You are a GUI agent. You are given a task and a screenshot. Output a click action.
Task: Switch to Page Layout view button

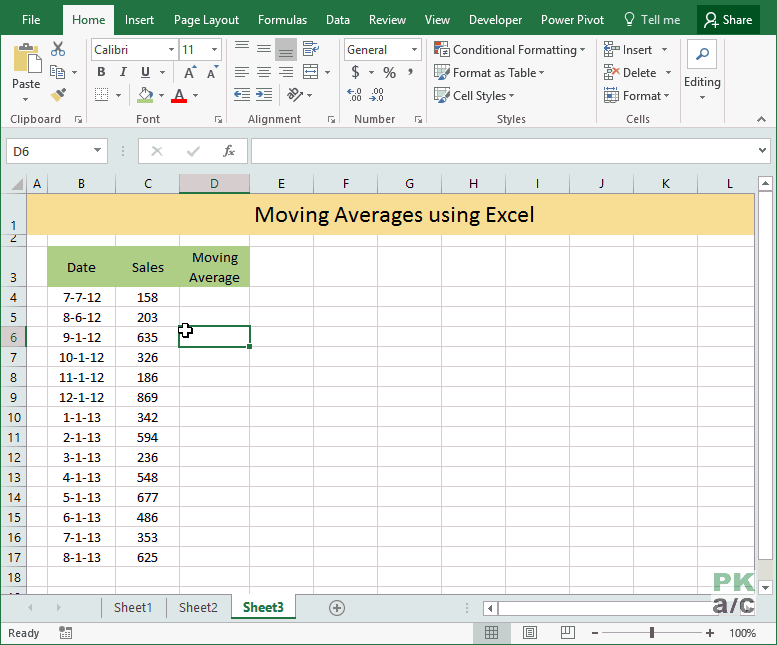tap(530, 633)
